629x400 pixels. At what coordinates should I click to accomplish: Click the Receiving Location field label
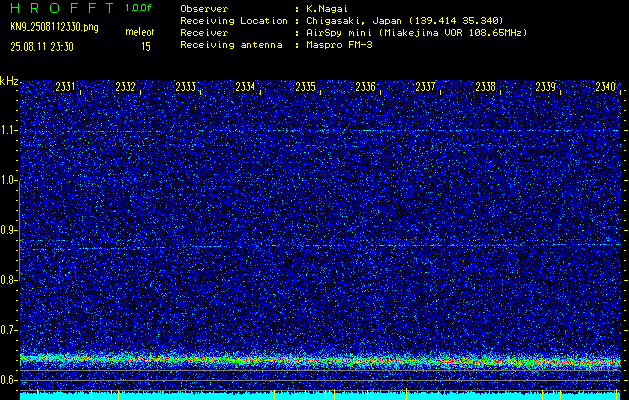tap(234, 21)
